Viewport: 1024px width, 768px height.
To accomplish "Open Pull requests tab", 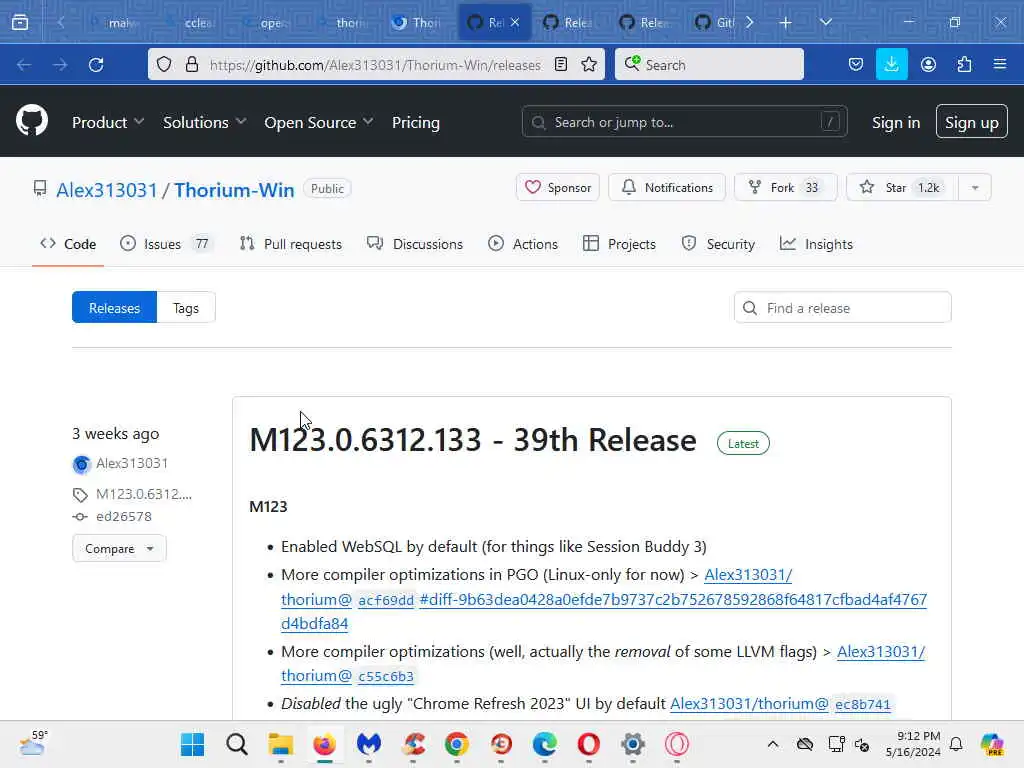I will (x=291, y=244).
